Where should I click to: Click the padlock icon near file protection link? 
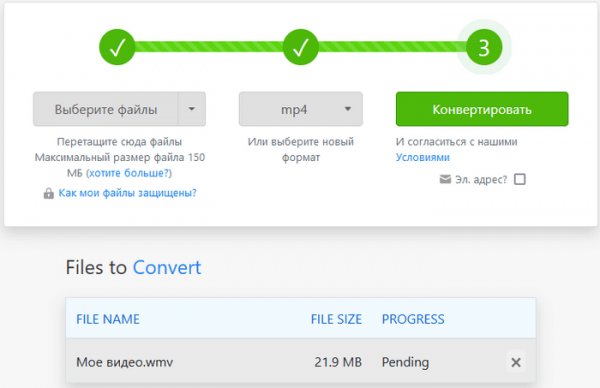pos(49,193)
